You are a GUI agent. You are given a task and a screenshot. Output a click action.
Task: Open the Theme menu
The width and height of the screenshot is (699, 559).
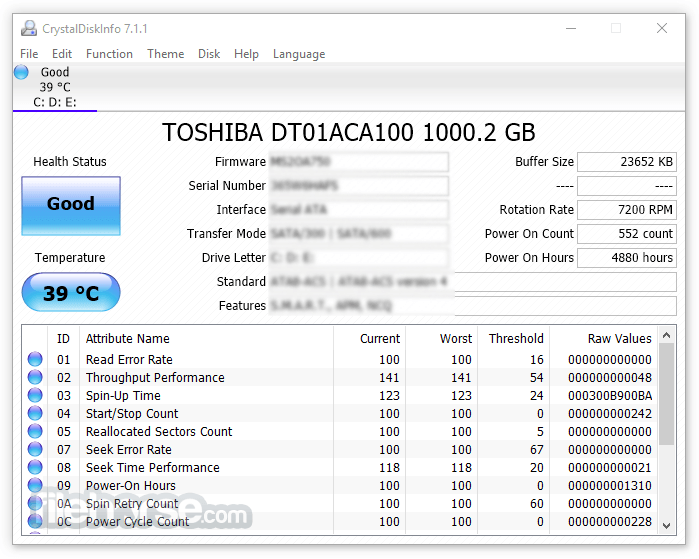tap(165, 54)
